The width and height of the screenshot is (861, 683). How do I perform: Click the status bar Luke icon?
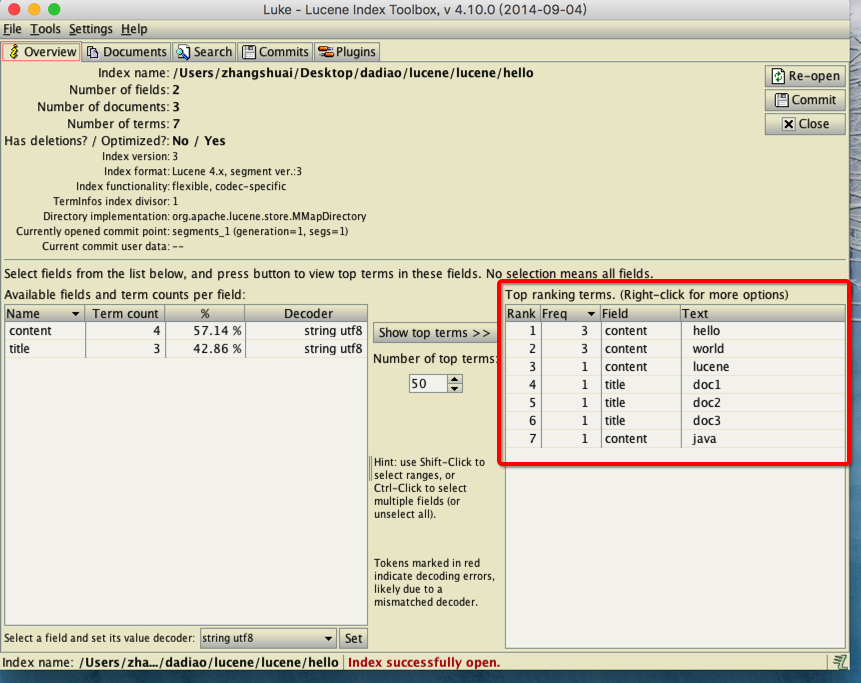[839, 662]
